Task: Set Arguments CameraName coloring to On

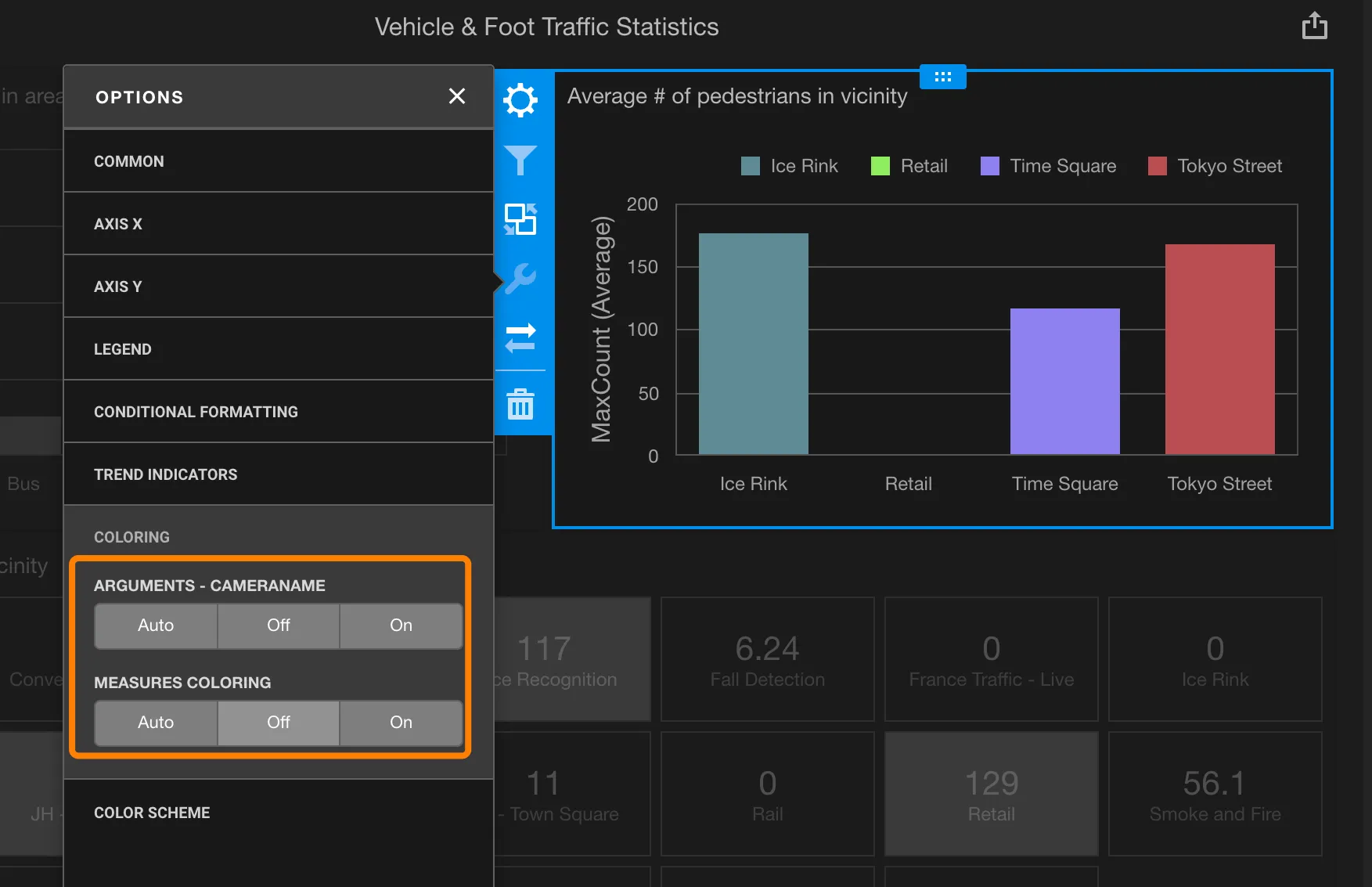Action: coord(401,626)
